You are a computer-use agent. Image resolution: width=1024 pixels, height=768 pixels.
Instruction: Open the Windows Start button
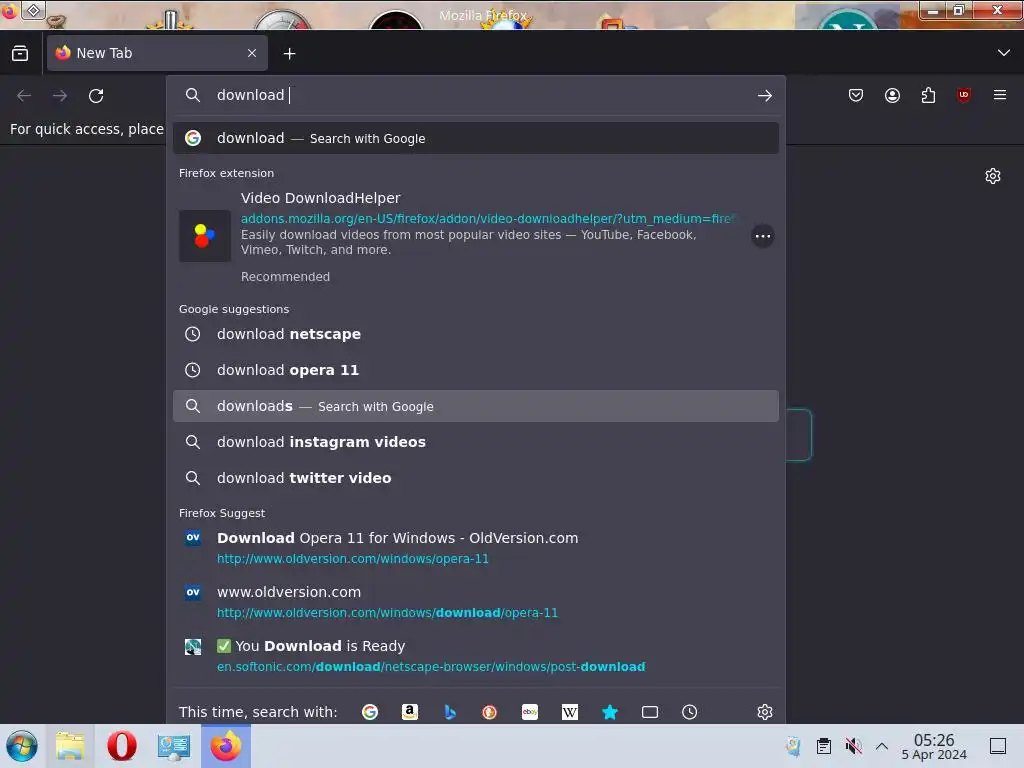pyautogui.click(x=22, y=746)
